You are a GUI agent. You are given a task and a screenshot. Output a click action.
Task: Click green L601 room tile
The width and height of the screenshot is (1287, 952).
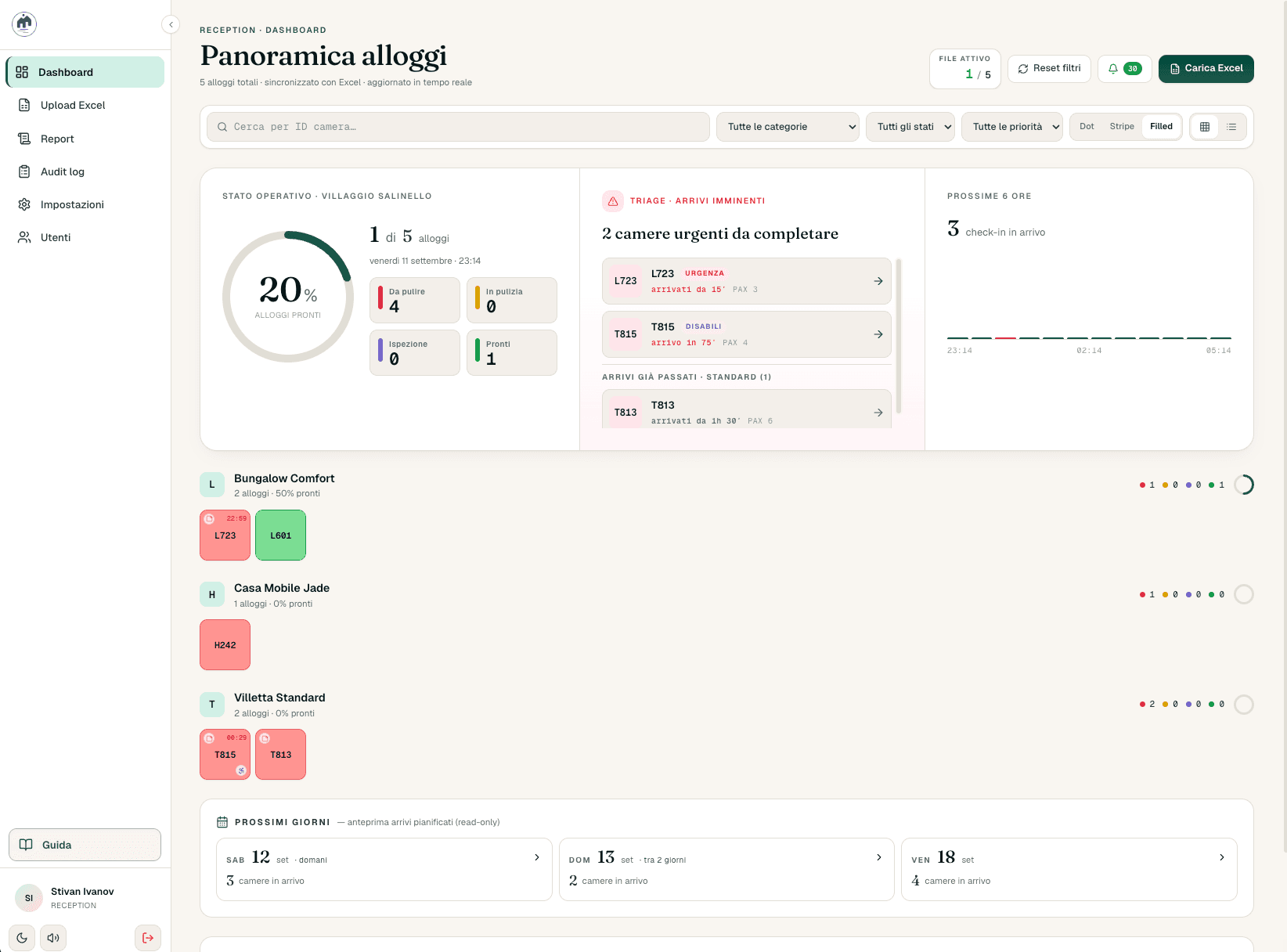click(x=280, y=535)
